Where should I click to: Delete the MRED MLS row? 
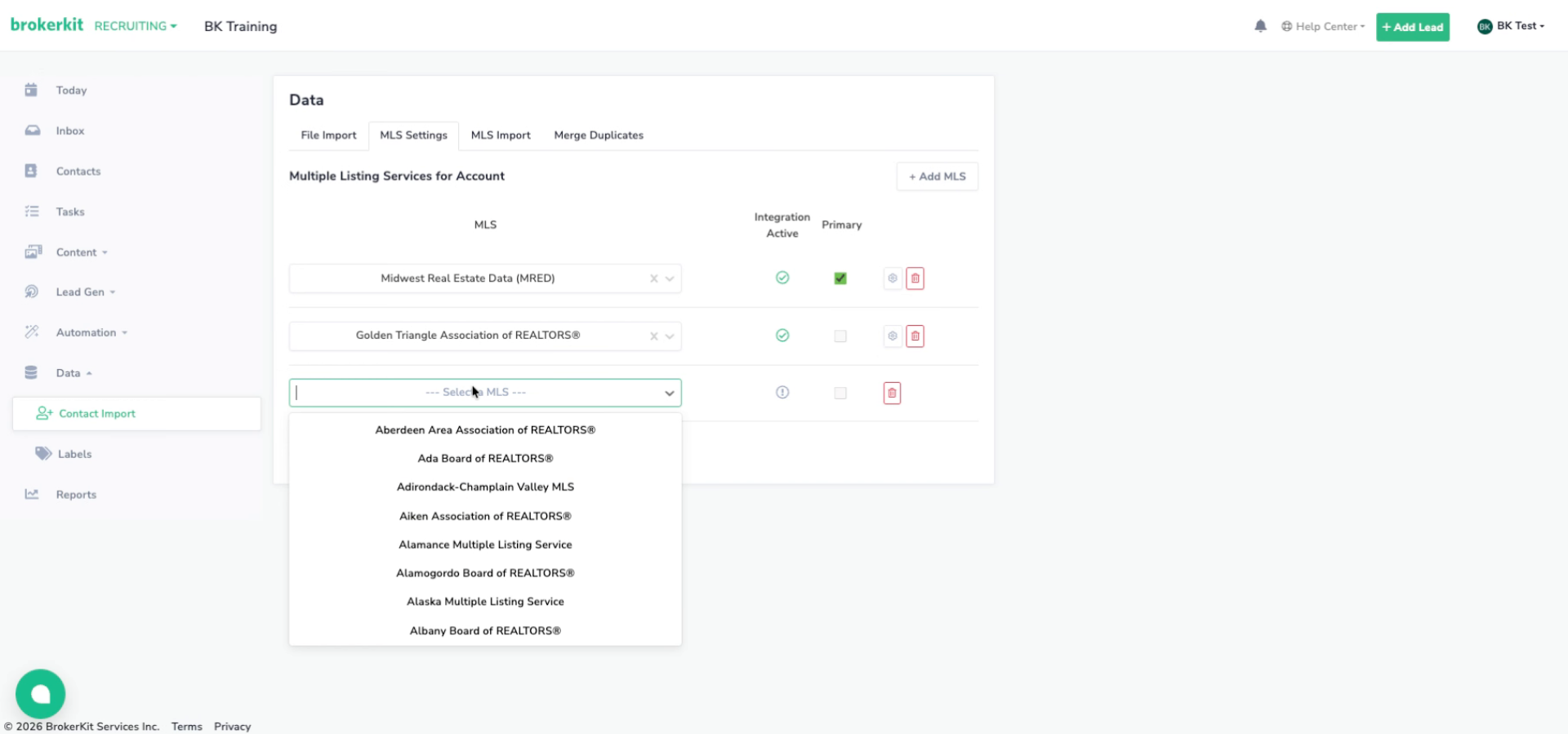(x=915, y=278)
